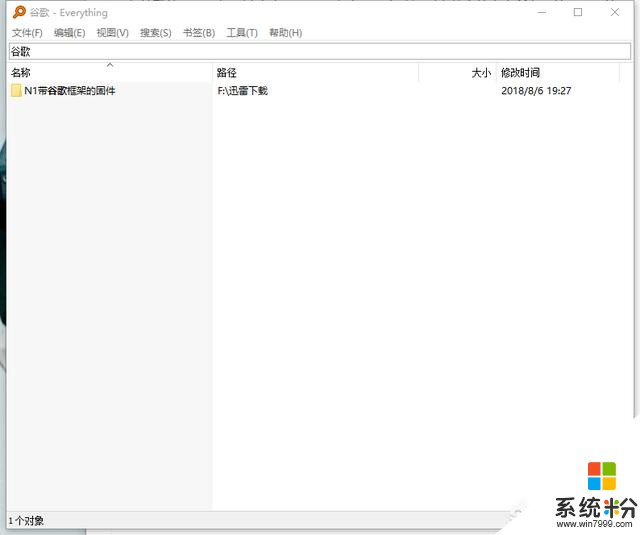Sort results by 大小 column header
Viewport: 640px width, 535px height.
click(458, 73)
